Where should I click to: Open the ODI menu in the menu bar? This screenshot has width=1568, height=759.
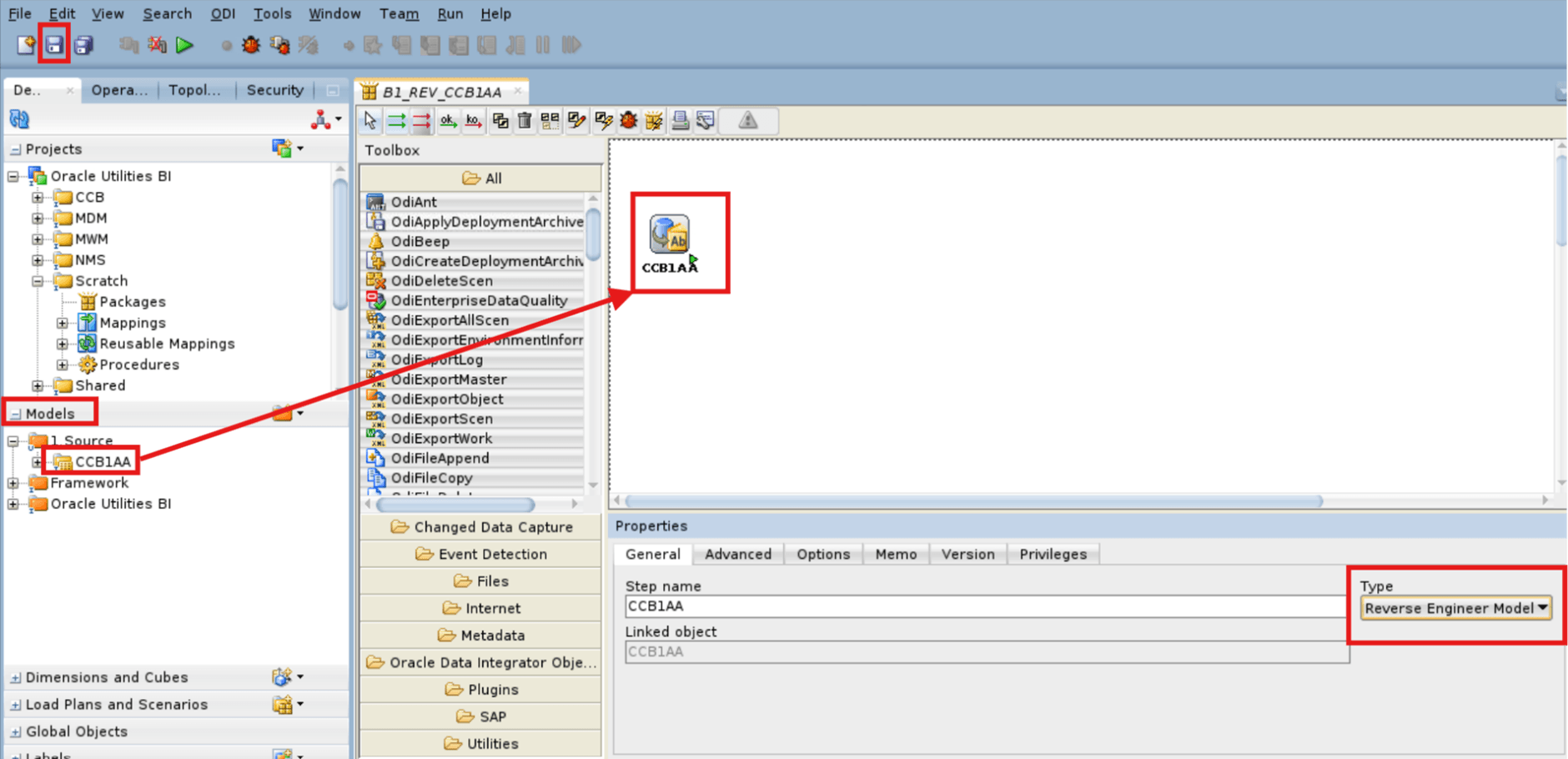point(222,13)
